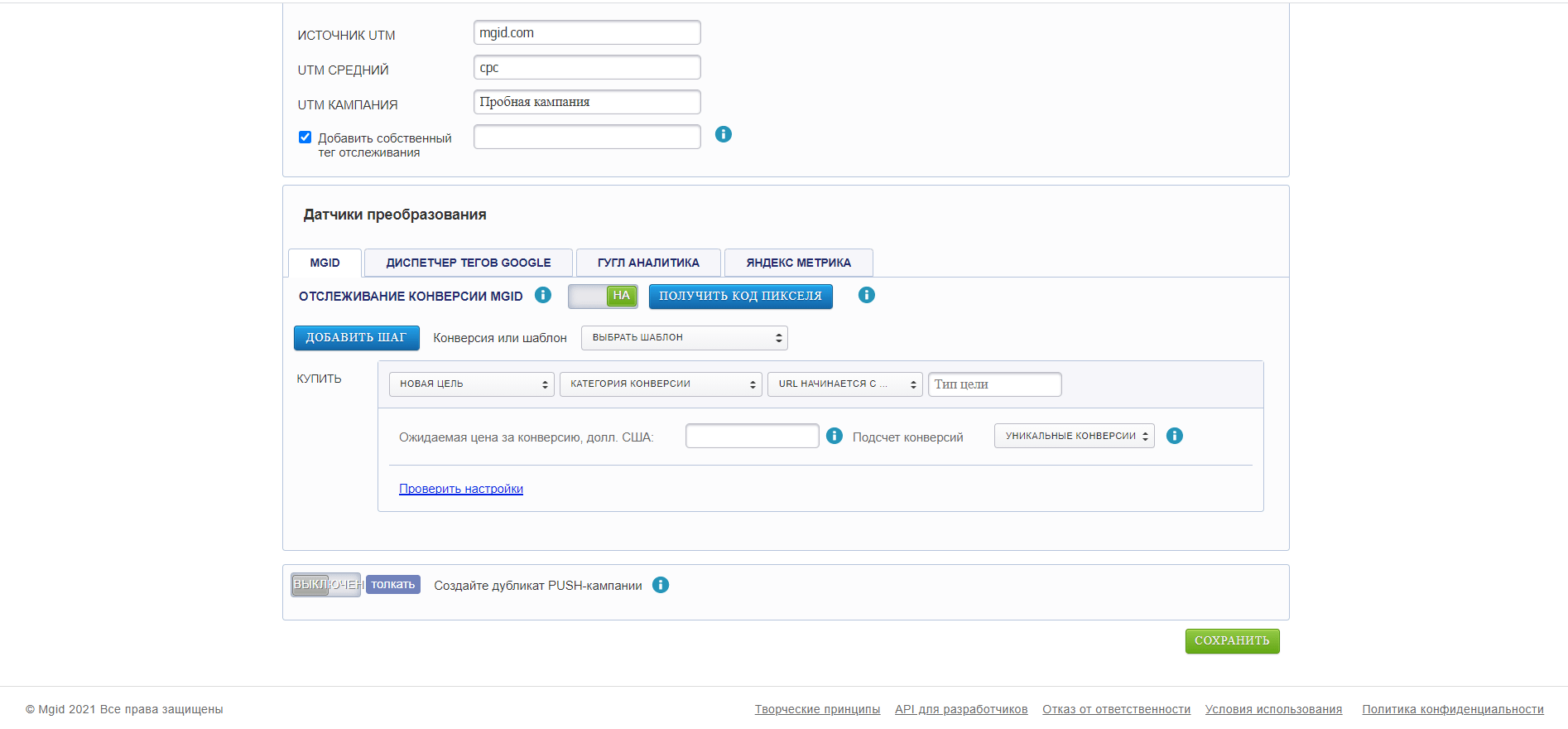
Task: Open the УНИКАЛЬНЫЕ КОНВЕРСИИ dropdown
Action: coord(1074,436)
